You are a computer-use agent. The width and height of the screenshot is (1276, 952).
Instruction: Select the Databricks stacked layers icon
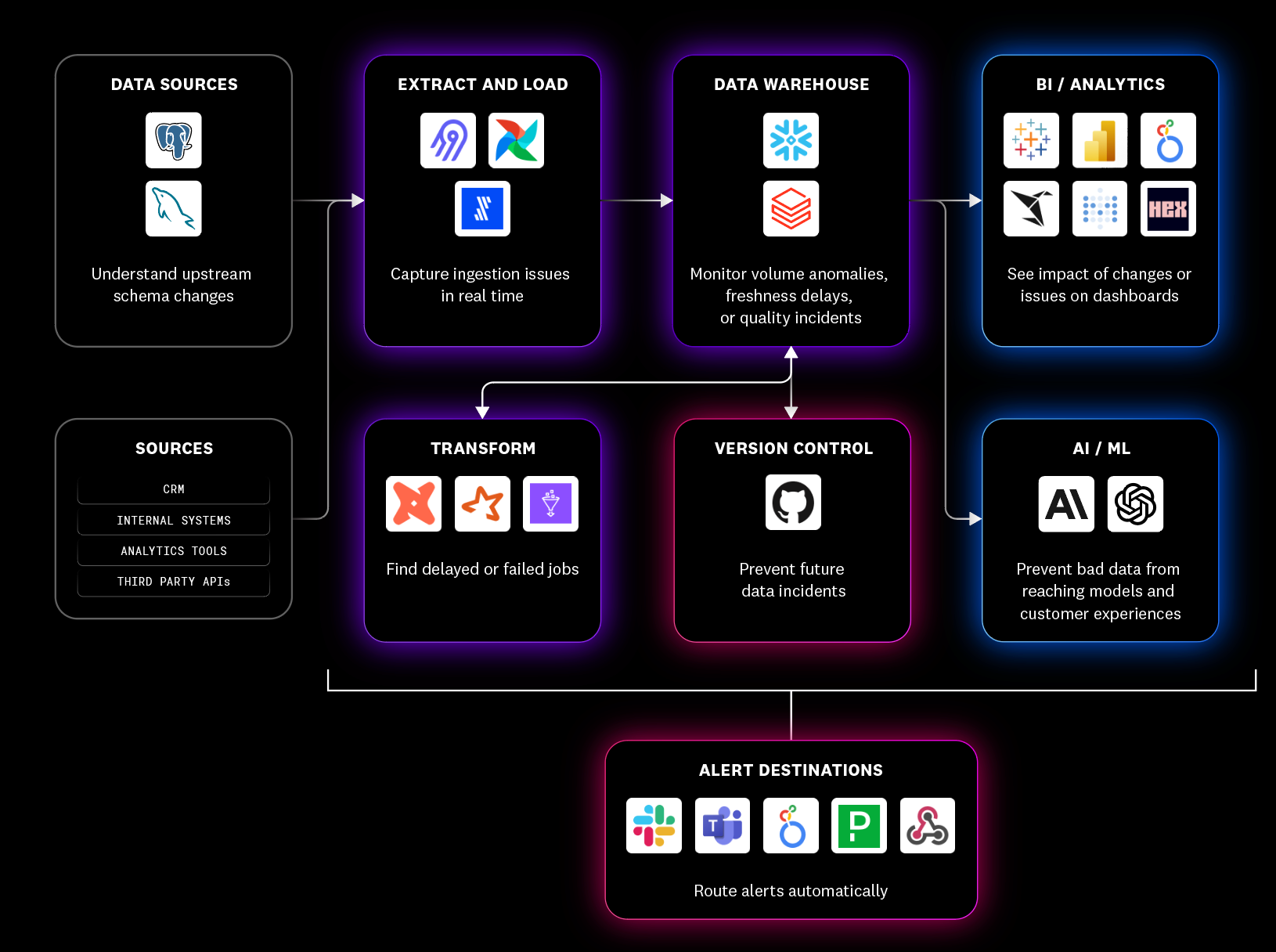point(791,208)
